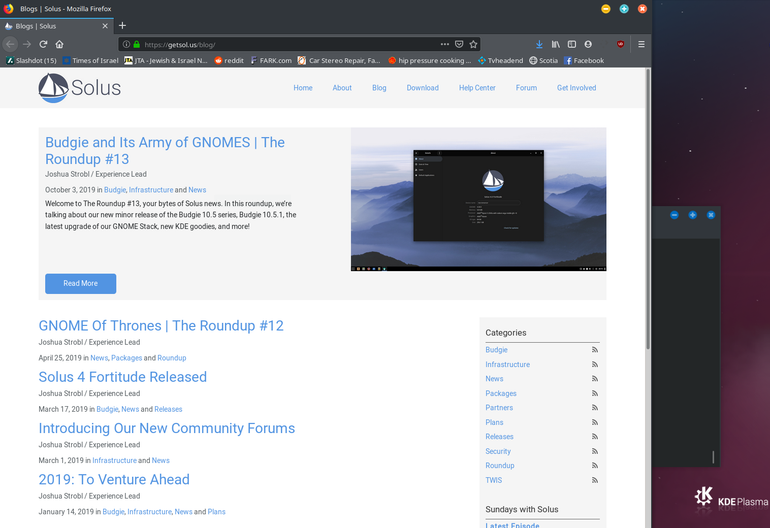
Task: Open the uBlock shield extension icon
Action: click(x=621, y=44)
